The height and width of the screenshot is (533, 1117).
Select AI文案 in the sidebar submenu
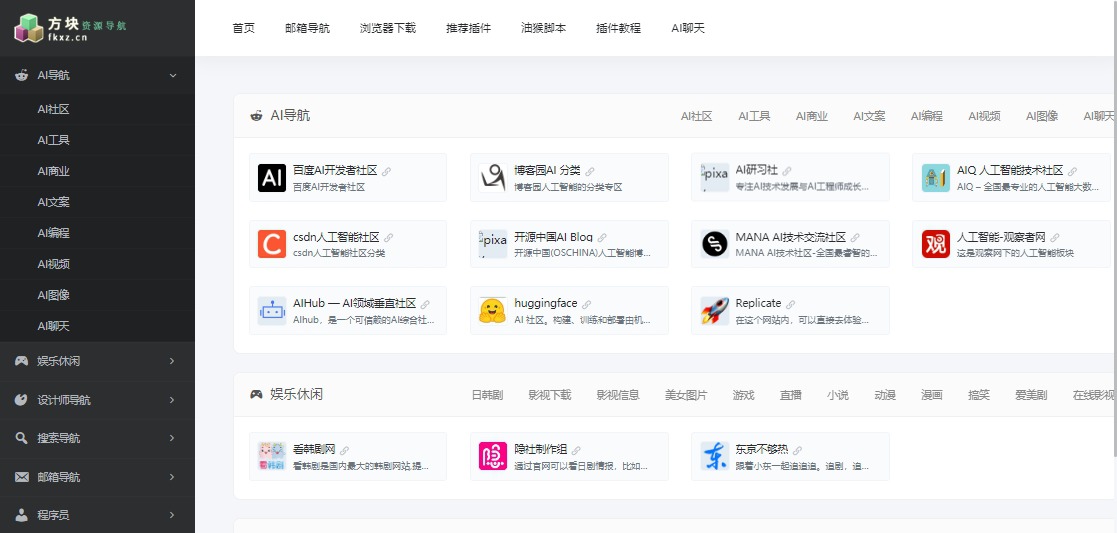pos(53,202)
